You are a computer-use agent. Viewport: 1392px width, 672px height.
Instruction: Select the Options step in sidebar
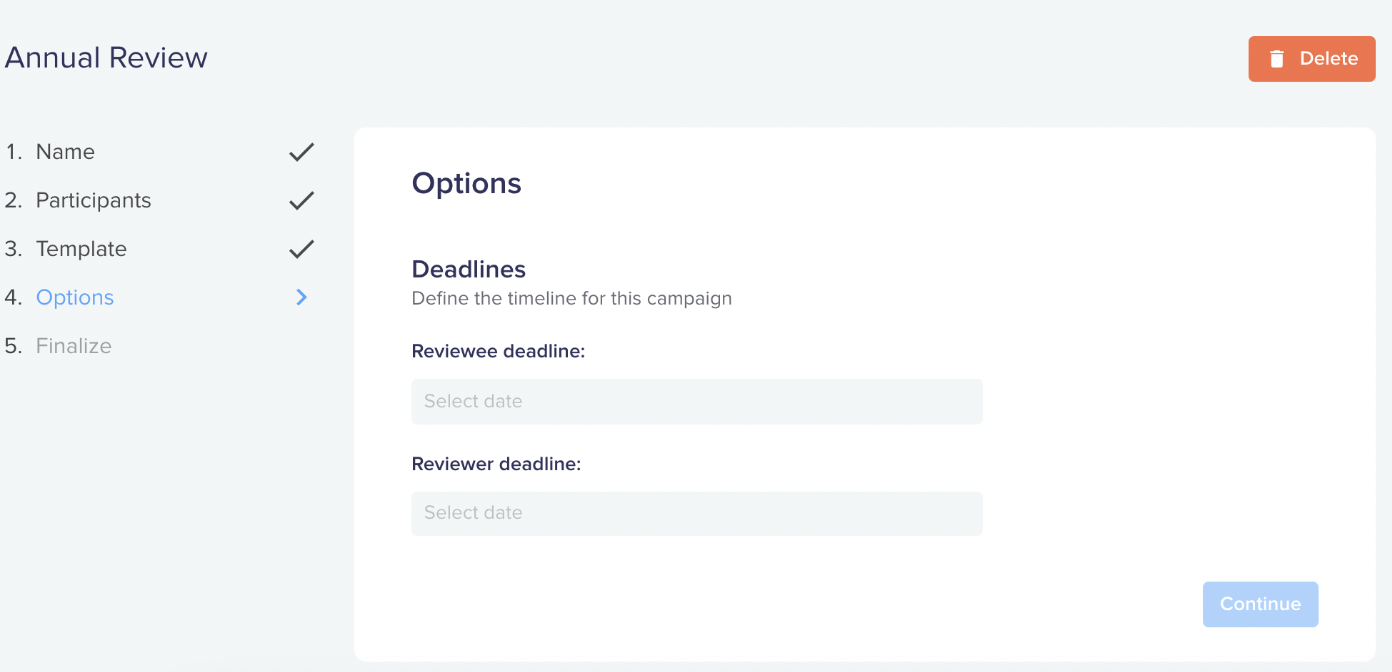(x=75, y=297)
